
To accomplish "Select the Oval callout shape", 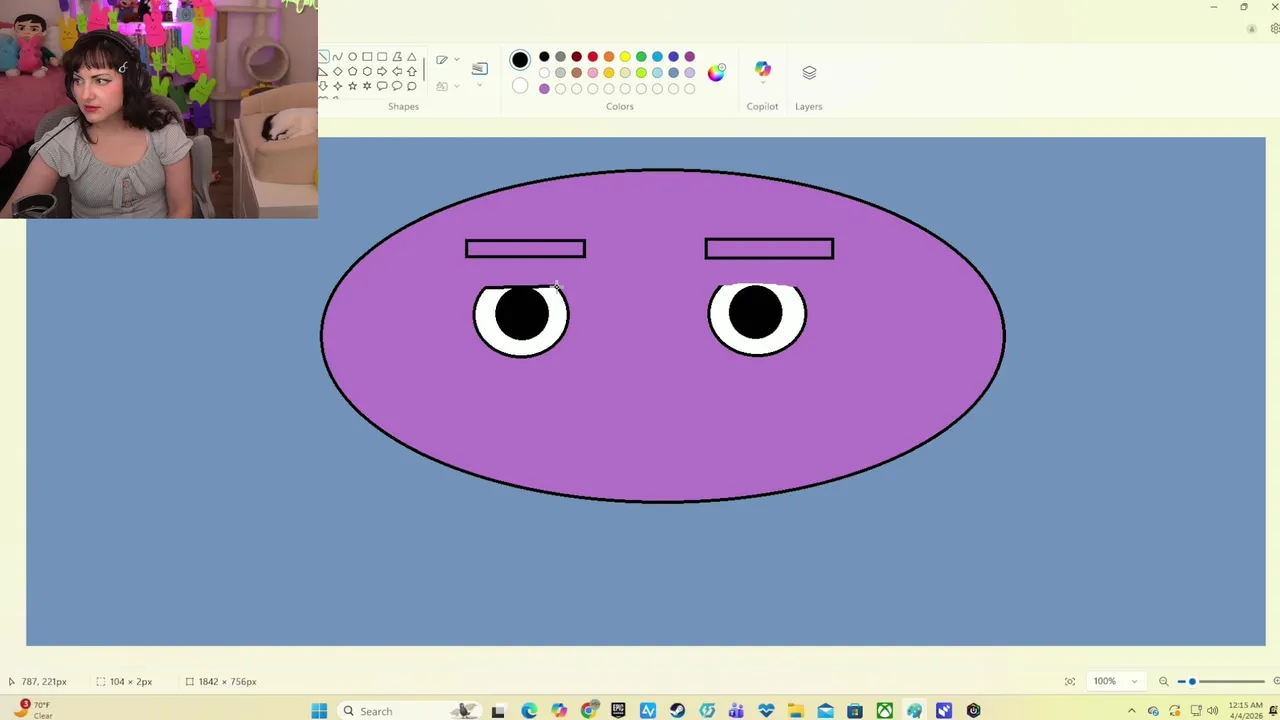I will 397,86.
